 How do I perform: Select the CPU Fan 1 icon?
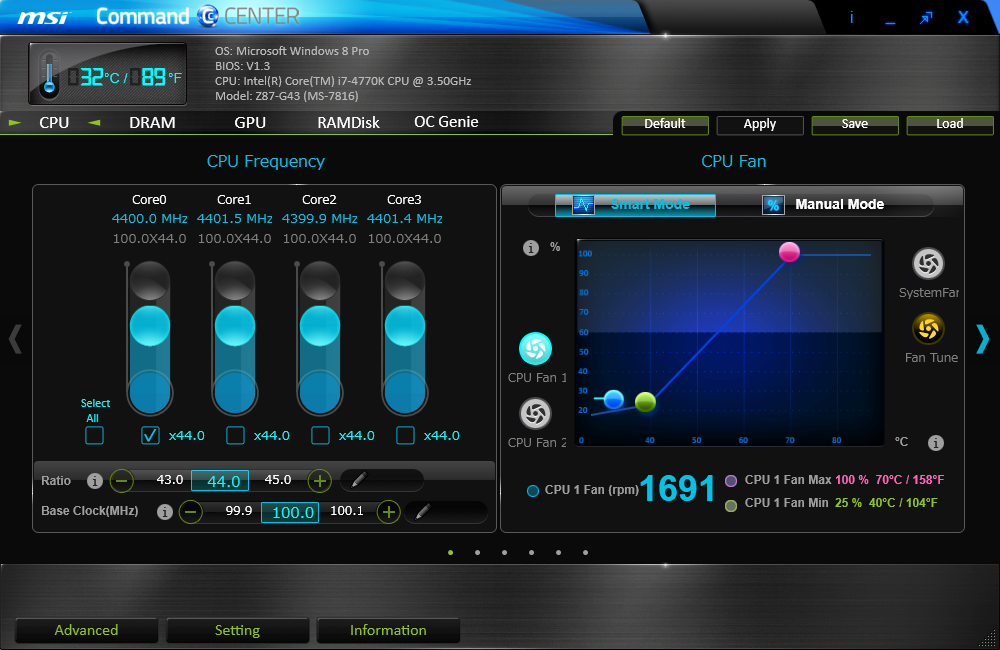pos(535,348)
